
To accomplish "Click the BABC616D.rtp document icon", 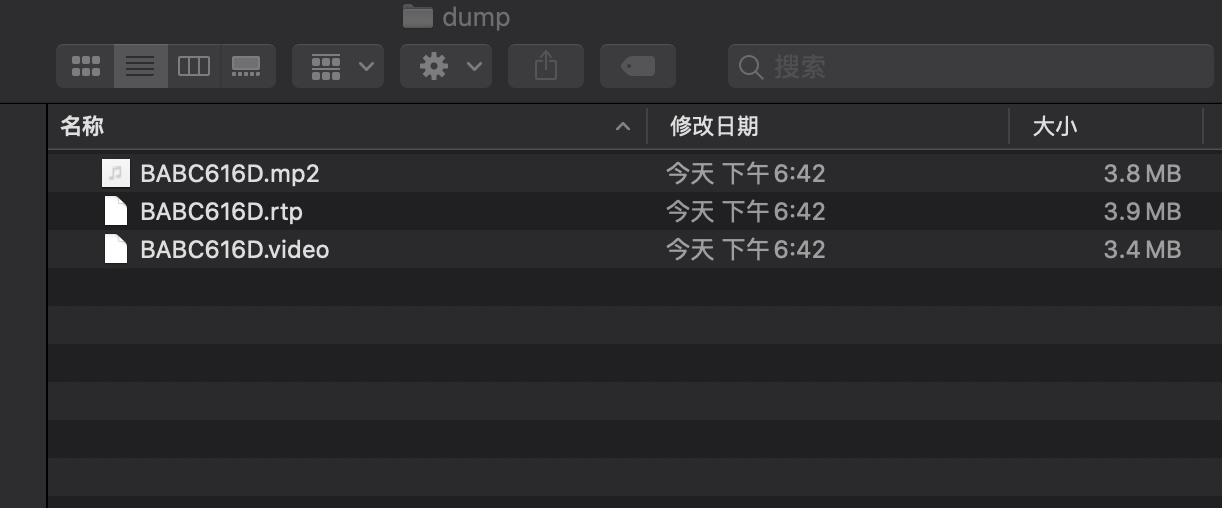I will [116, 212].
